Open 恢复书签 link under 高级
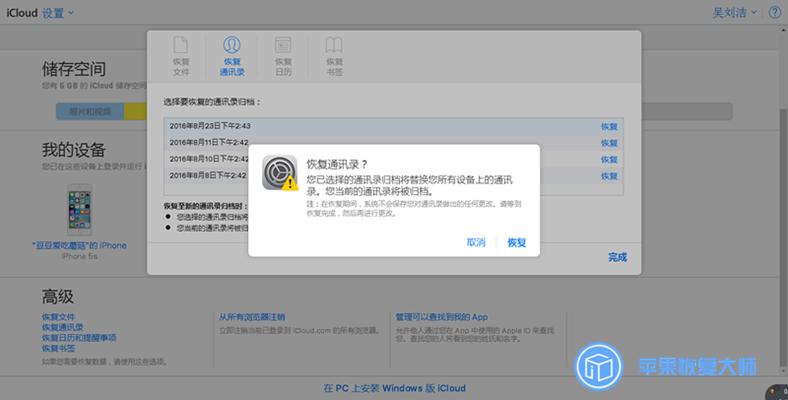 [x=58, y=348]
